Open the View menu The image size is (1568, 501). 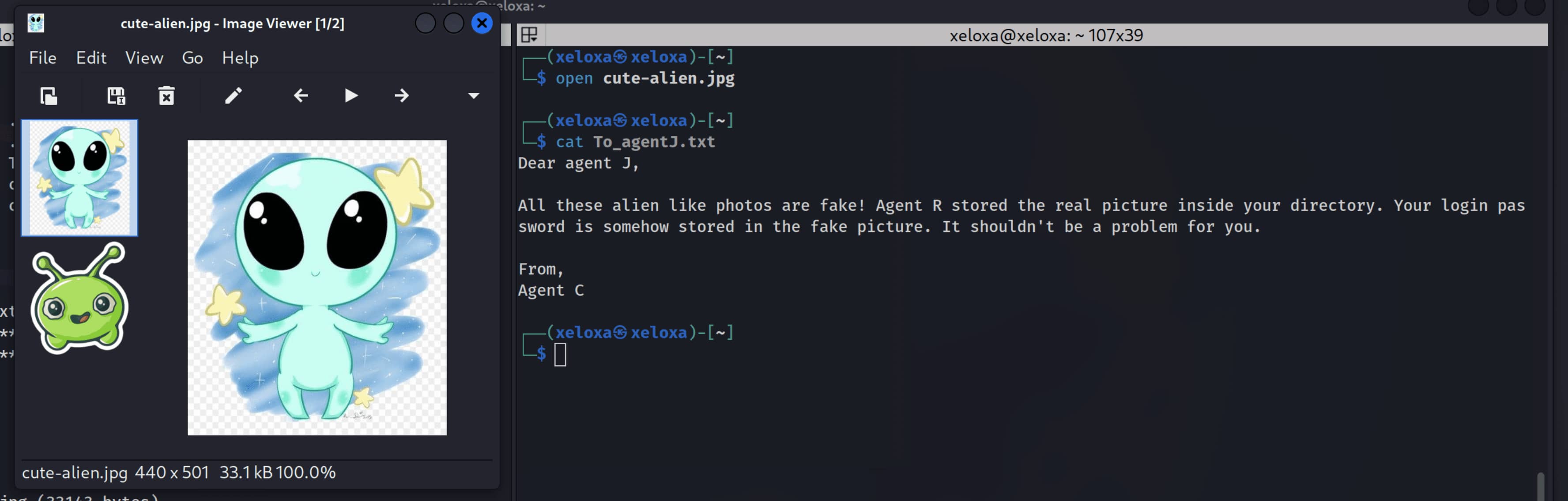144,58
